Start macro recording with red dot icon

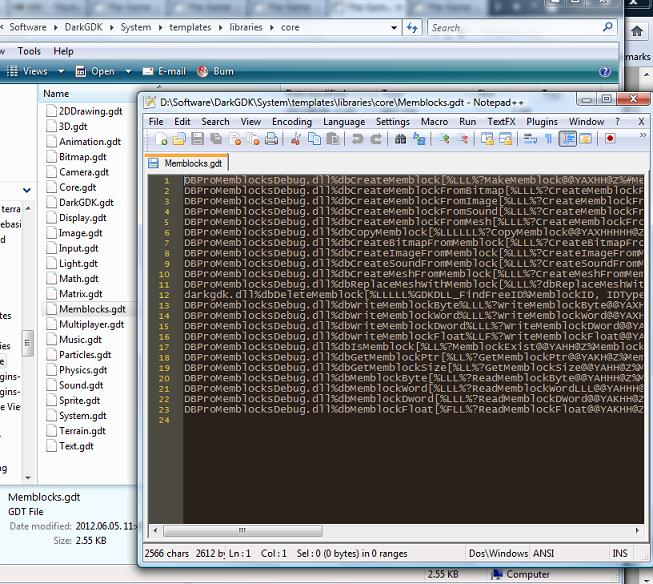click(x=610, y=139)
